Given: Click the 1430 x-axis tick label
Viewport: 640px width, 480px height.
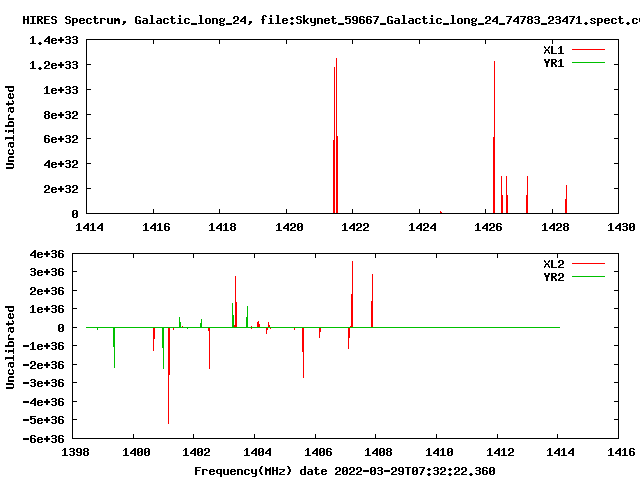Looking at the screenshot, I should pos(621,227).
